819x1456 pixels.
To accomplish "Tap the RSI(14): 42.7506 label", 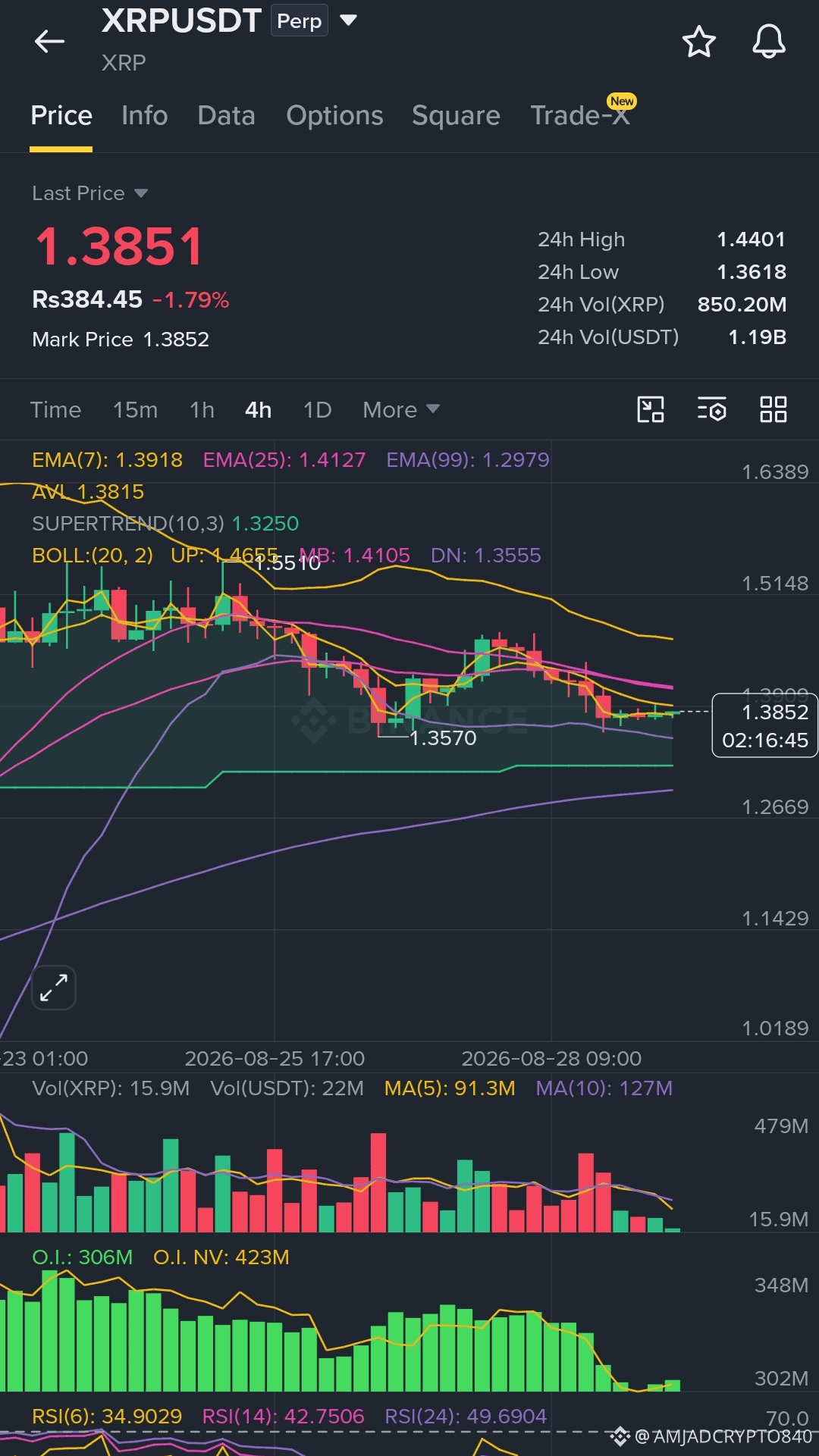I will tap(284, 1417).
